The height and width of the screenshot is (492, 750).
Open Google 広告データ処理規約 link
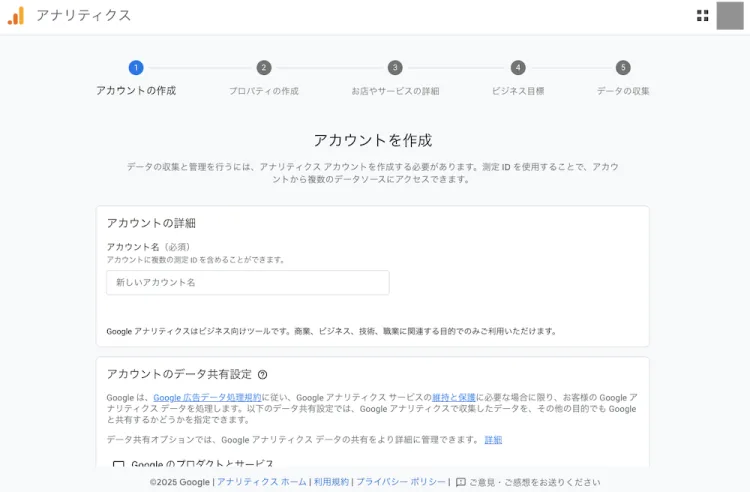207,397
